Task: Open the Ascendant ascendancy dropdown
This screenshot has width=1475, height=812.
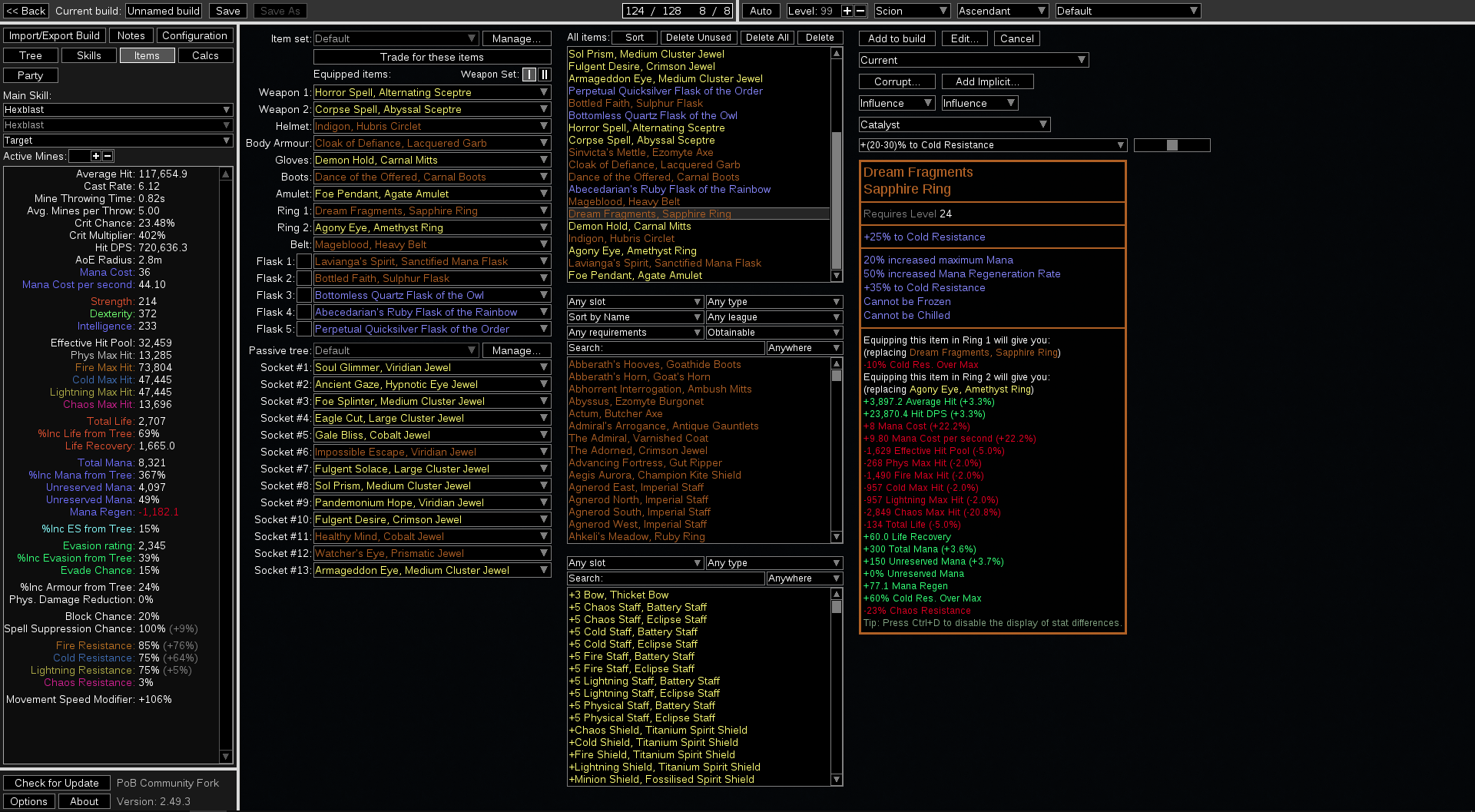Action: click(1001, 11)
